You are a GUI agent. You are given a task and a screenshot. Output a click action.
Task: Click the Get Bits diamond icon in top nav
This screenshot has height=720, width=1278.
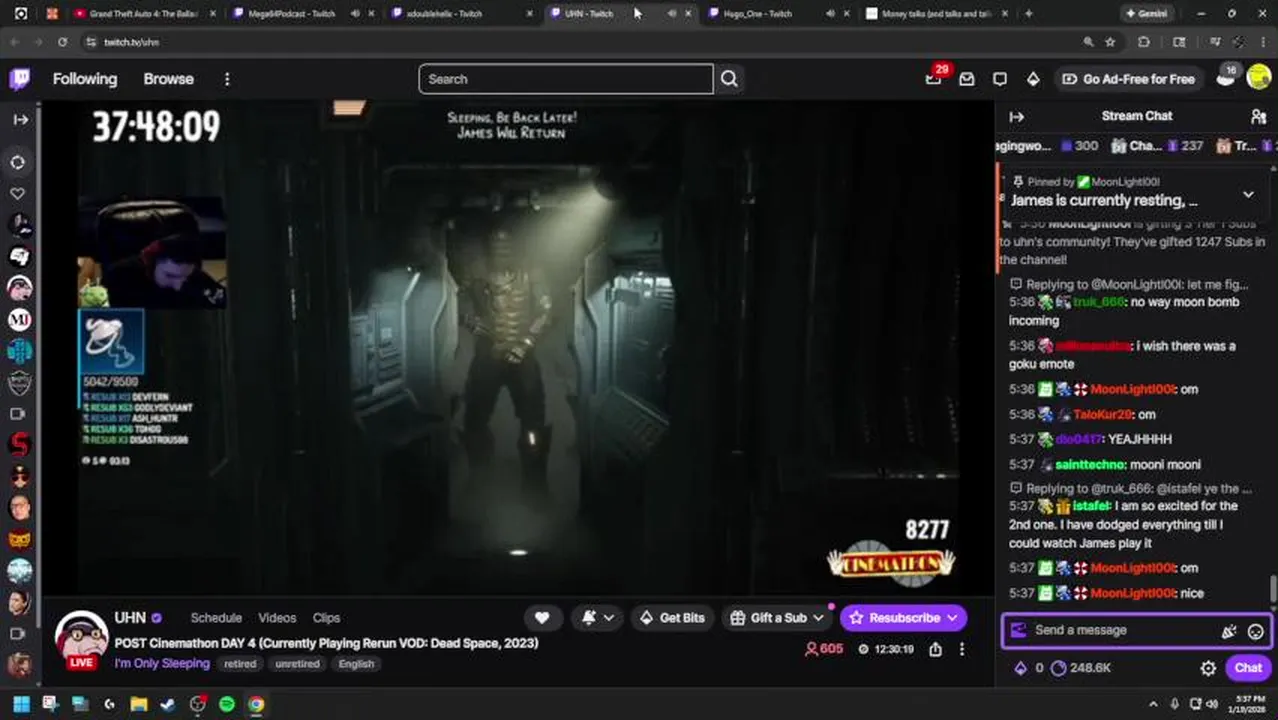click(1033, 79)
